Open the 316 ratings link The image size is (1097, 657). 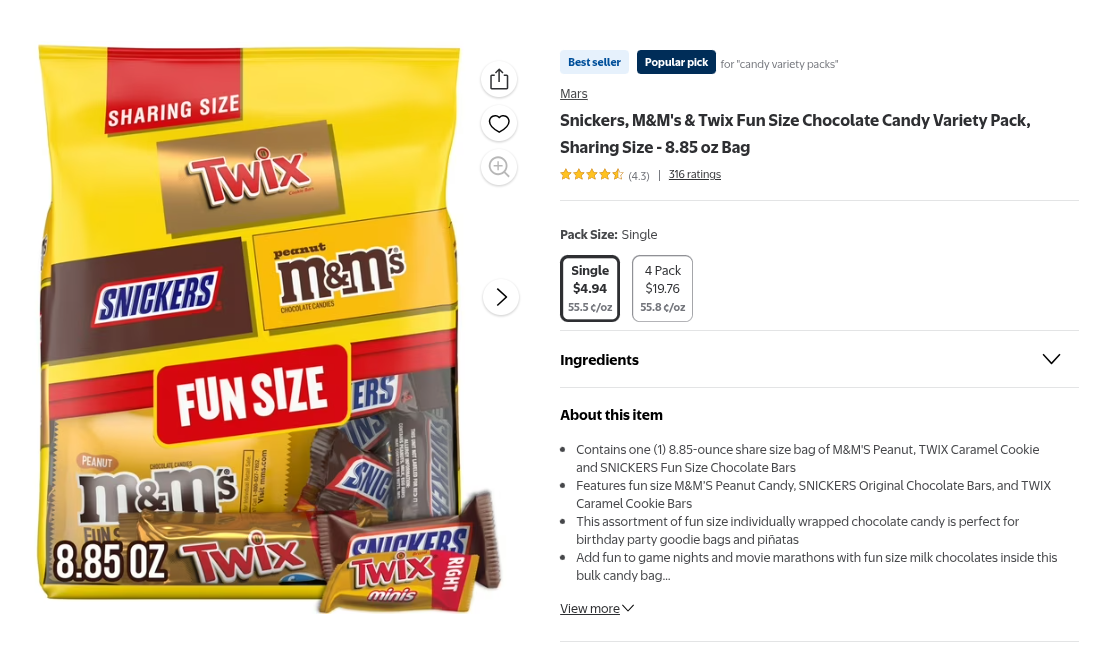coord(694,174)
